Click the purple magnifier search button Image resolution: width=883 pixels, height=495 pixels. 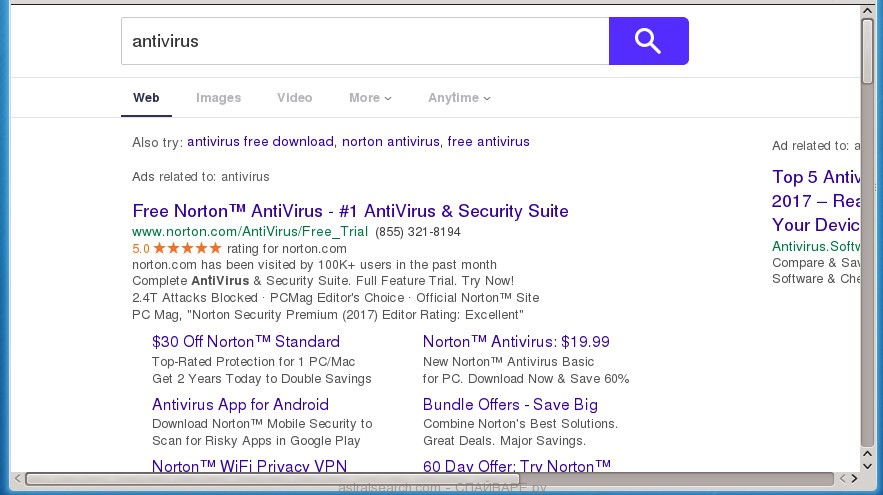coord(648,41)
